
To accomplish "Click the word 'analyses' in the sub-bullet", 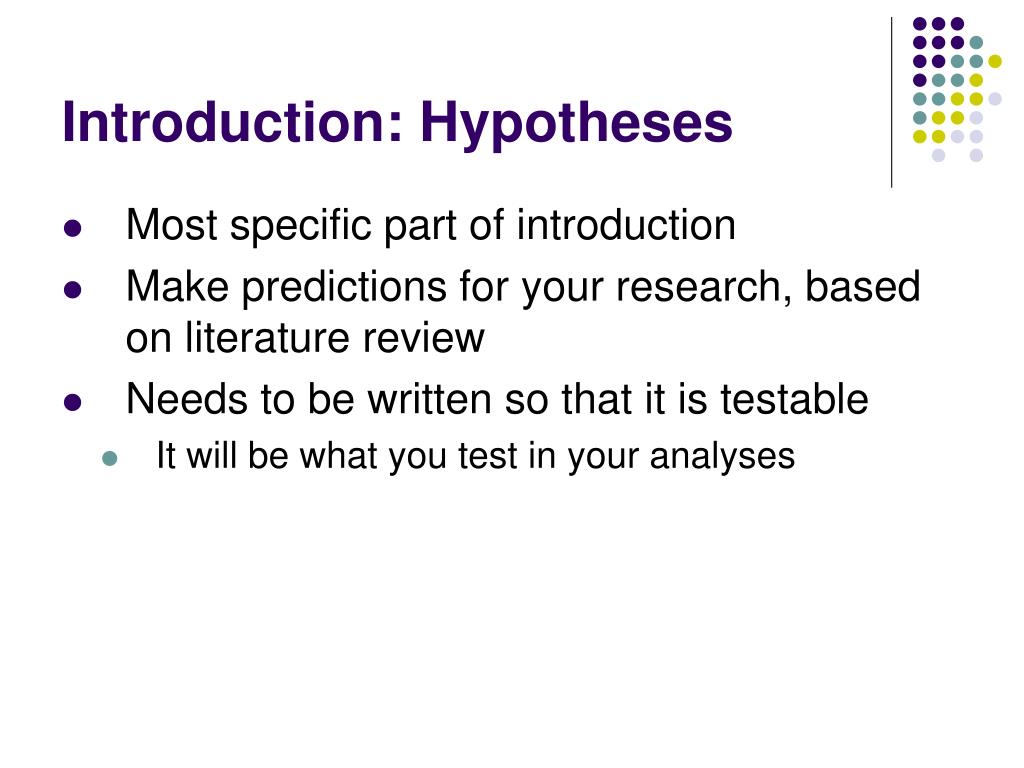I will click(722, 457).
